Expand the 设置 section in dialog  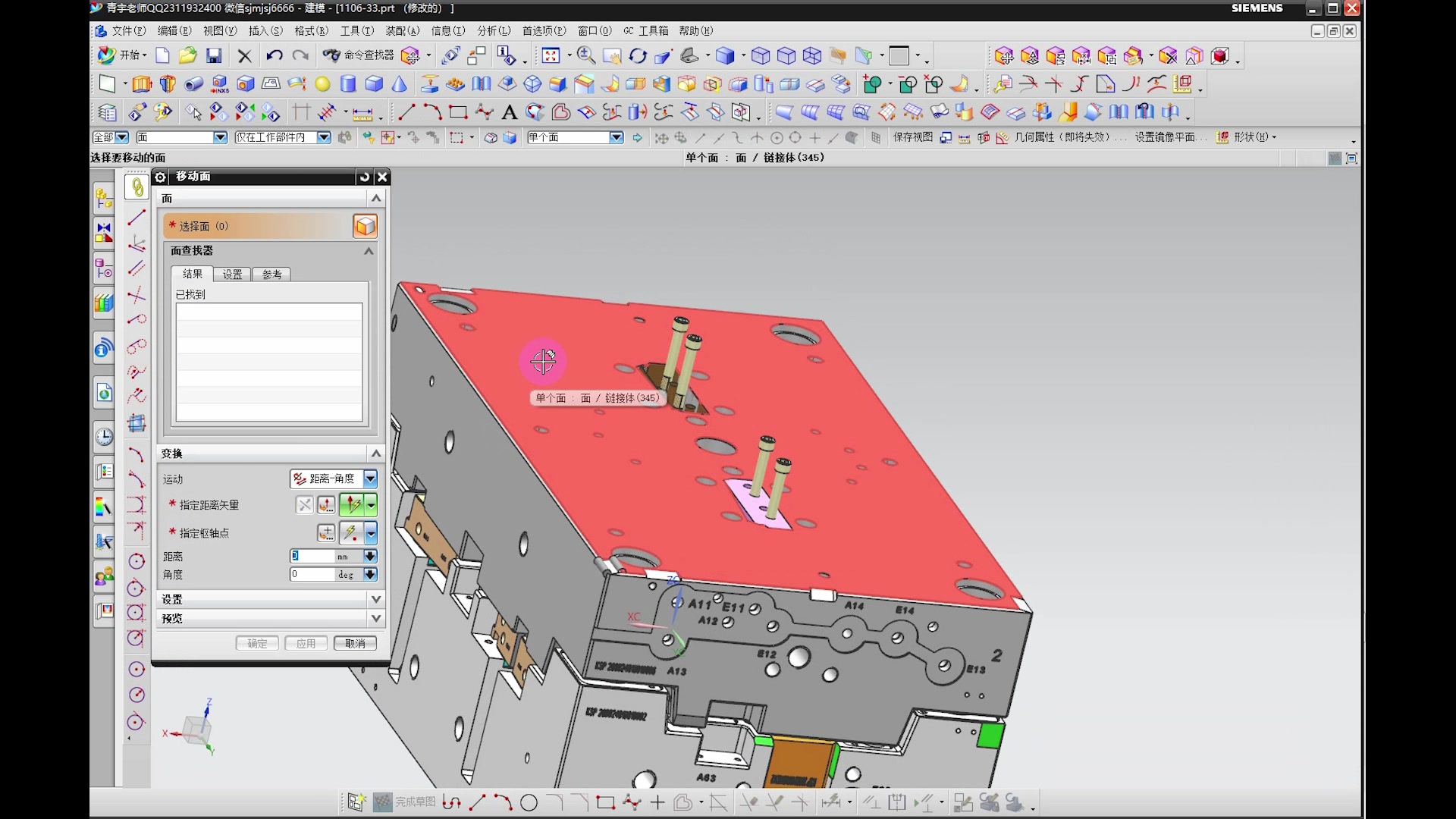376,599
